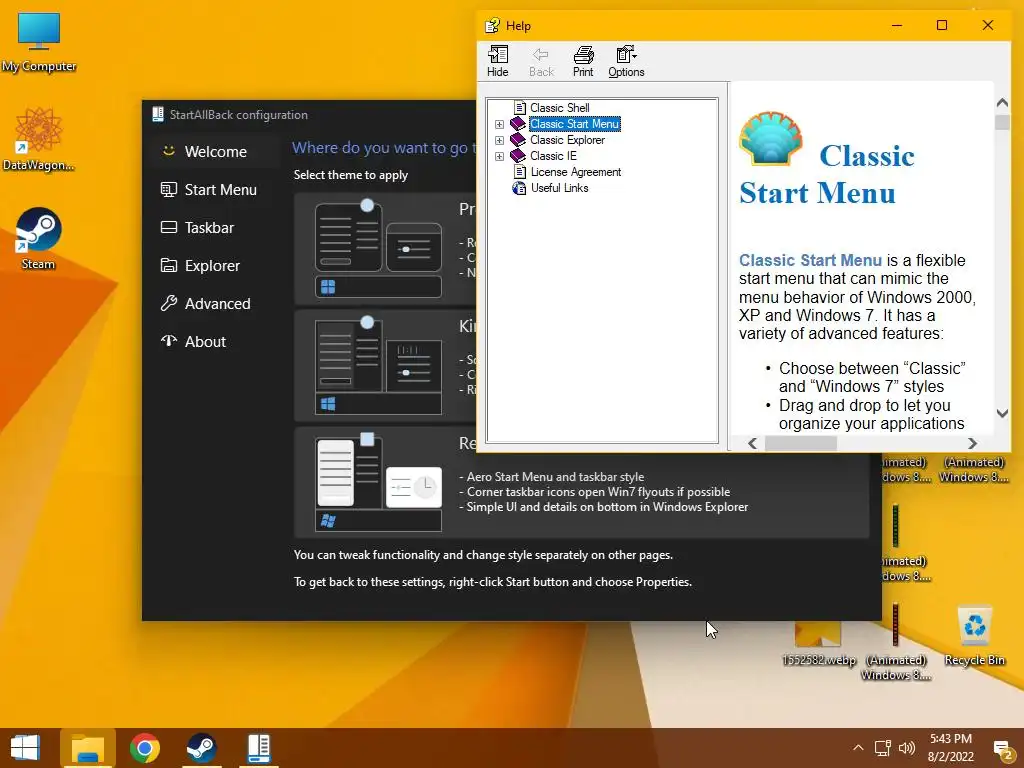Viewport: 1024px width, 768px height.
Task: Select the 1552582.webp file on desktop
Action: point(818,644)
